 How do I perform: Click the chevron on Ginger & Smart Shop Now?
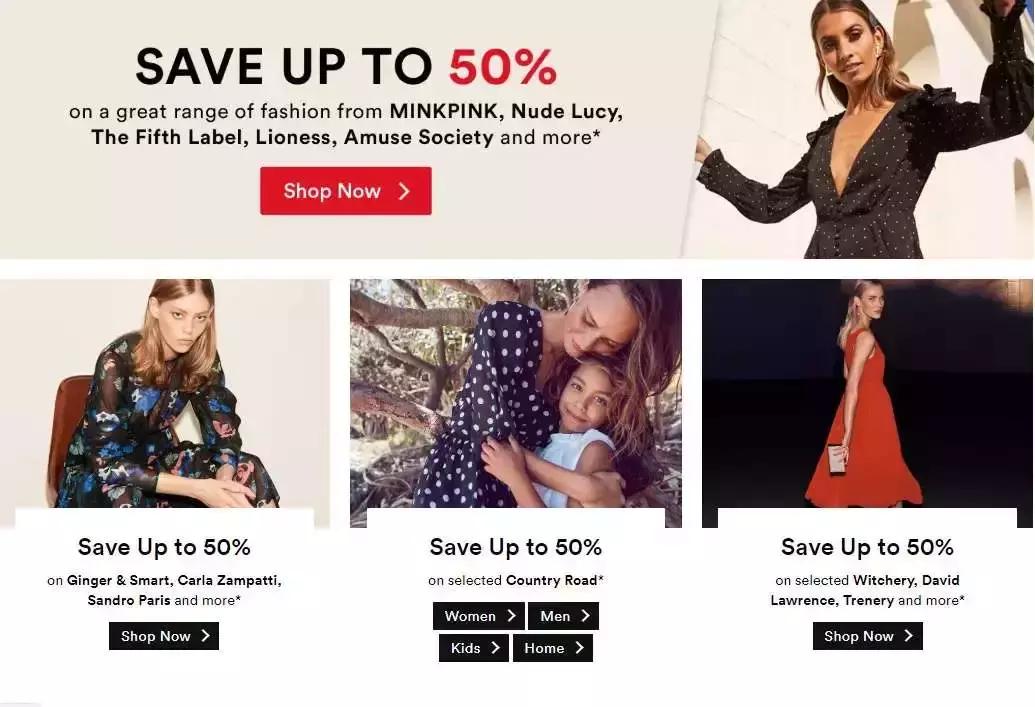tap(205, 636)
